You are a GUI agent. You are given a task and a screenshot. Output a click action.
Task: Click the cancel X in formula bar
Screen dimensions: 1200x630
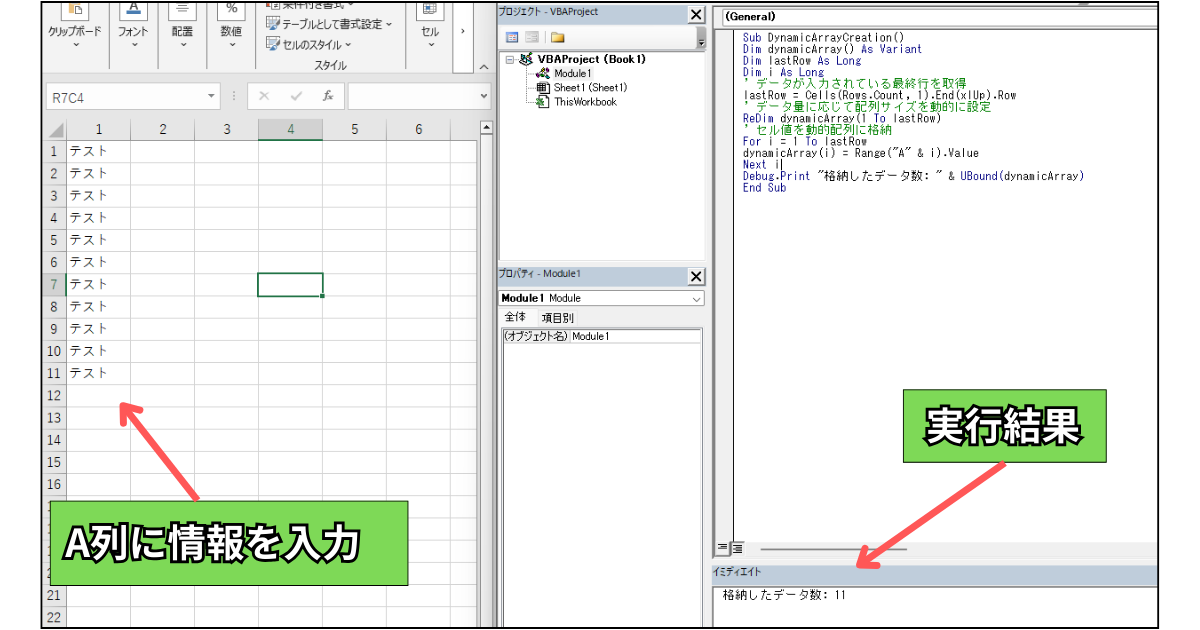(264, 97)
